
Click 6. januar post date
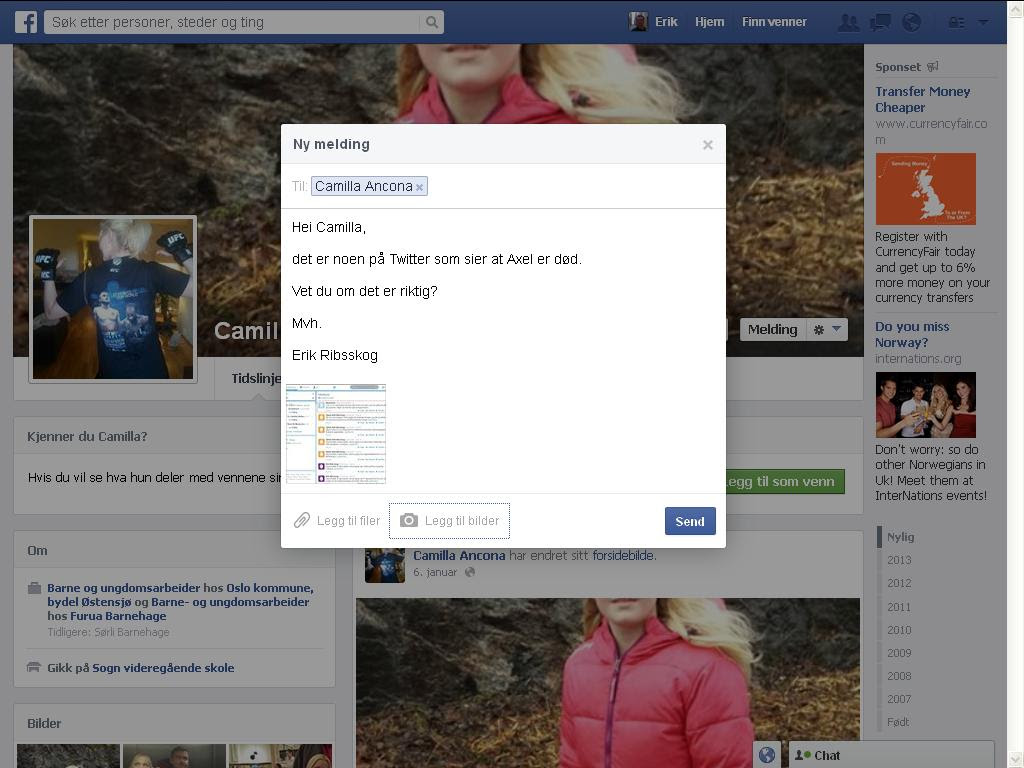435,572
